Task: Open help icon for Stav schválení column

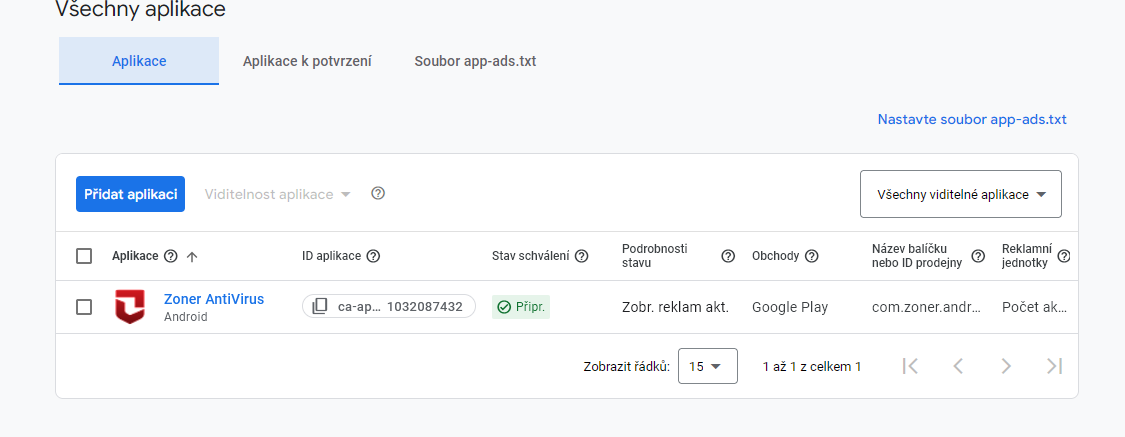Action: 582,255
